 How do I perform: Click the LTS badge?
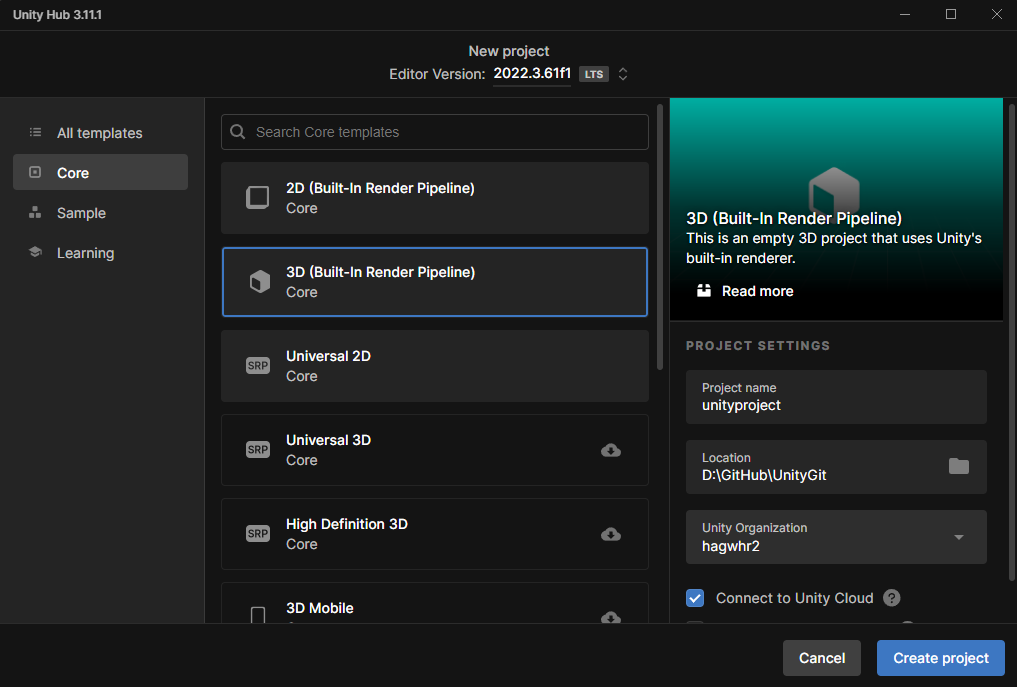(593, 74)
